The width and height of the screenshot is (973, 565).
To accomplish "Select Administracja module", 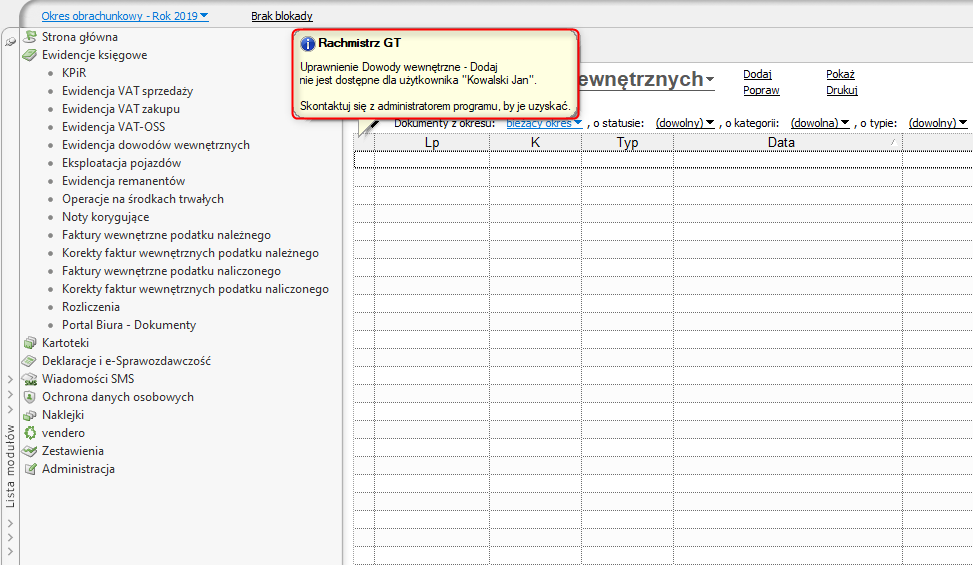I will click(78, 468).
